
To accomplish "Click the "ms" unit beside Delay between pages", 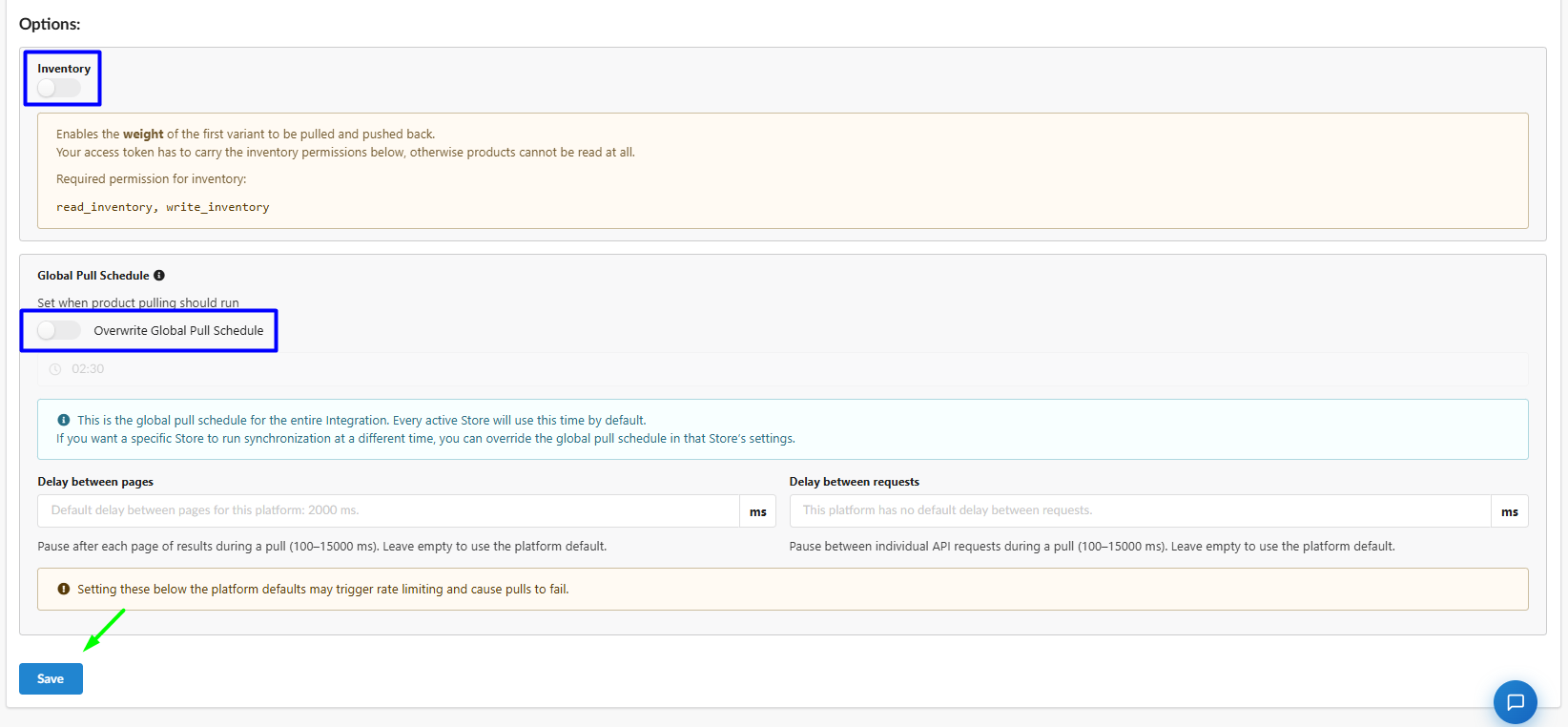I will pyautogui.click(x=758, y=511).
